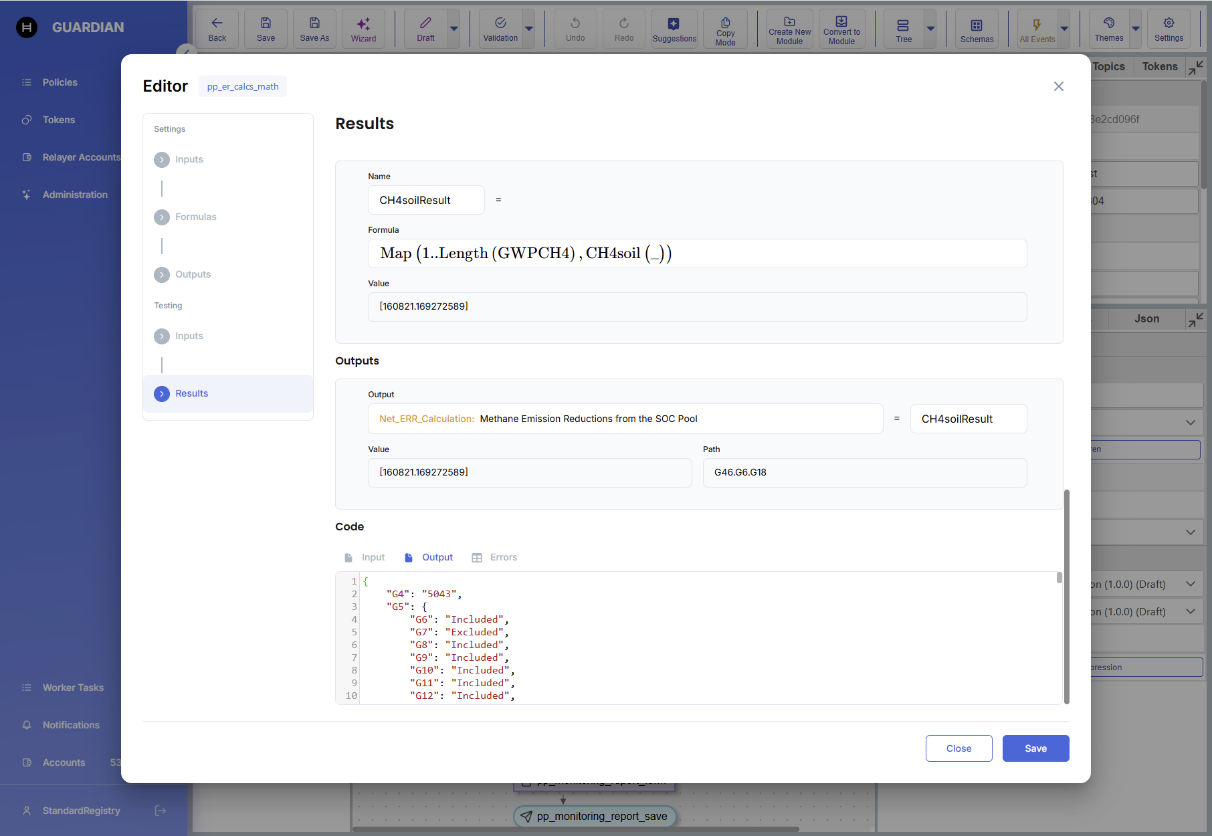Select the Outputs step in Settings
Viewport: 1212px width, 836px height.
[x=193, y=274]
